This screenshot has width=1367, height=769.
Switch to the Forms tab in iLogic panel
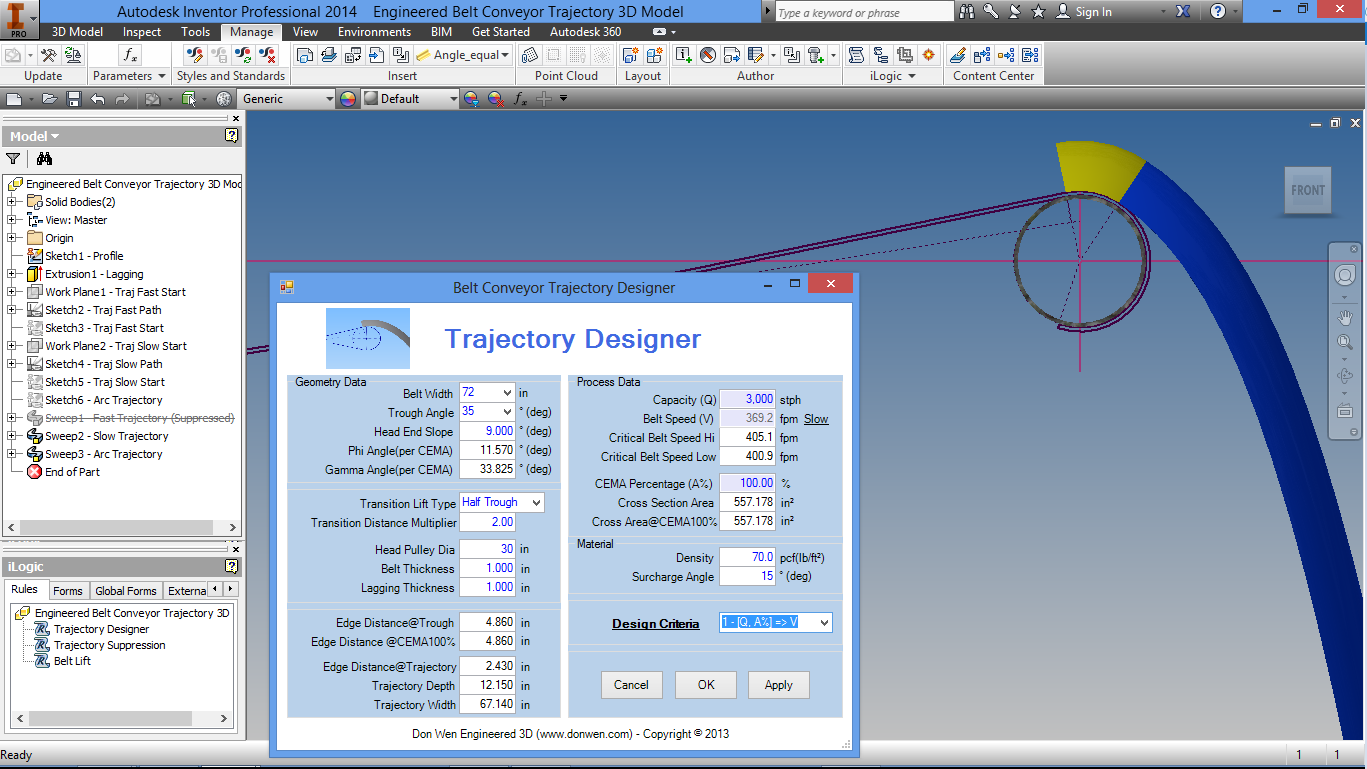coord(68,591)
